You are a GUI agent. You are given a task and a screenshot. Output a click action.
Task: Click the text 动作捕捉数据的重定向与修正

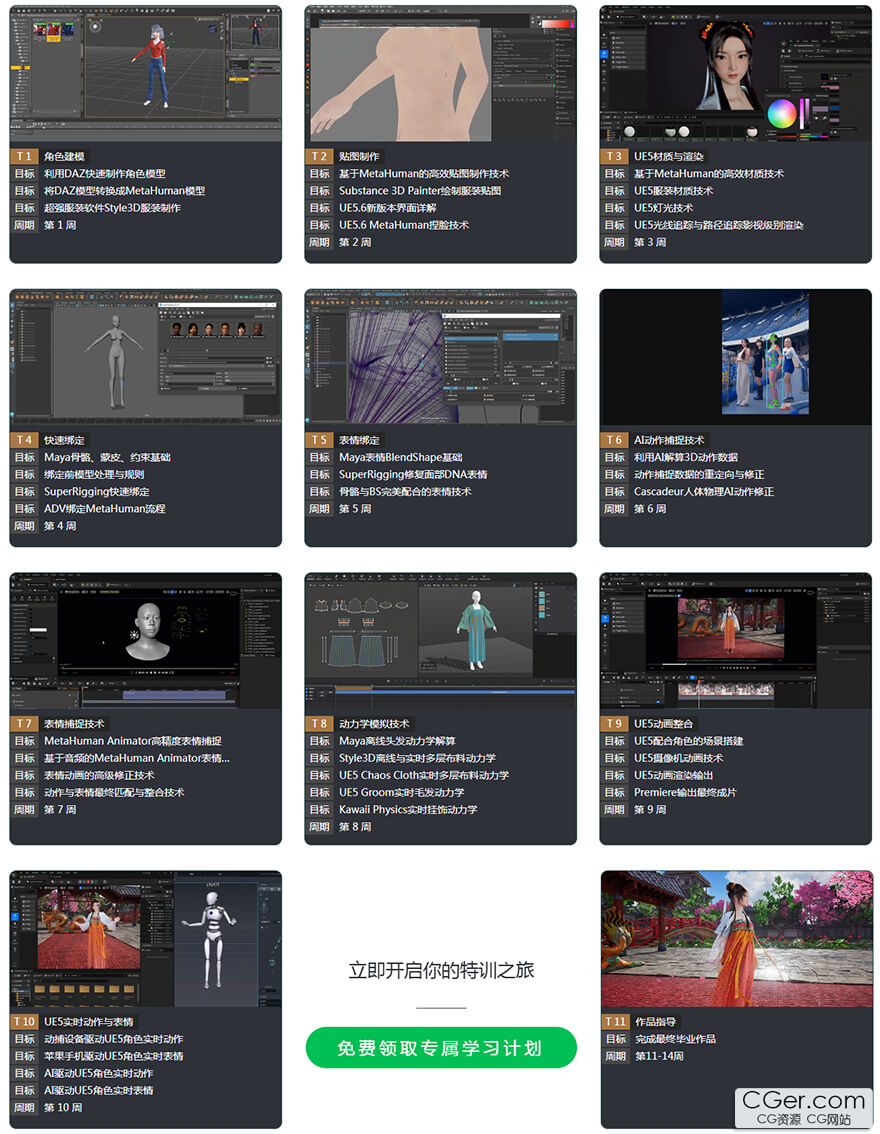pos(699,474)
